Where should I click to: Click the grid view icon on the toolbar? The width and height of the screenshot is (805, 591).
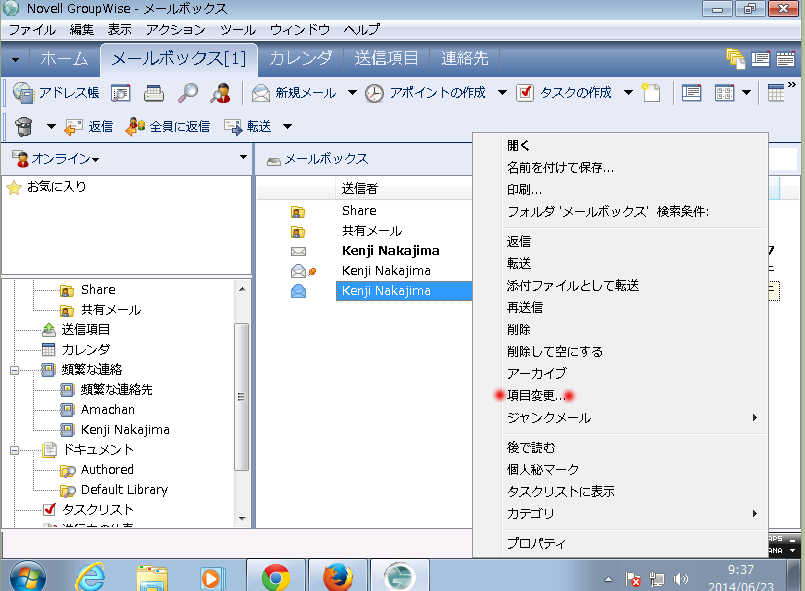click(x=724, y=93)
